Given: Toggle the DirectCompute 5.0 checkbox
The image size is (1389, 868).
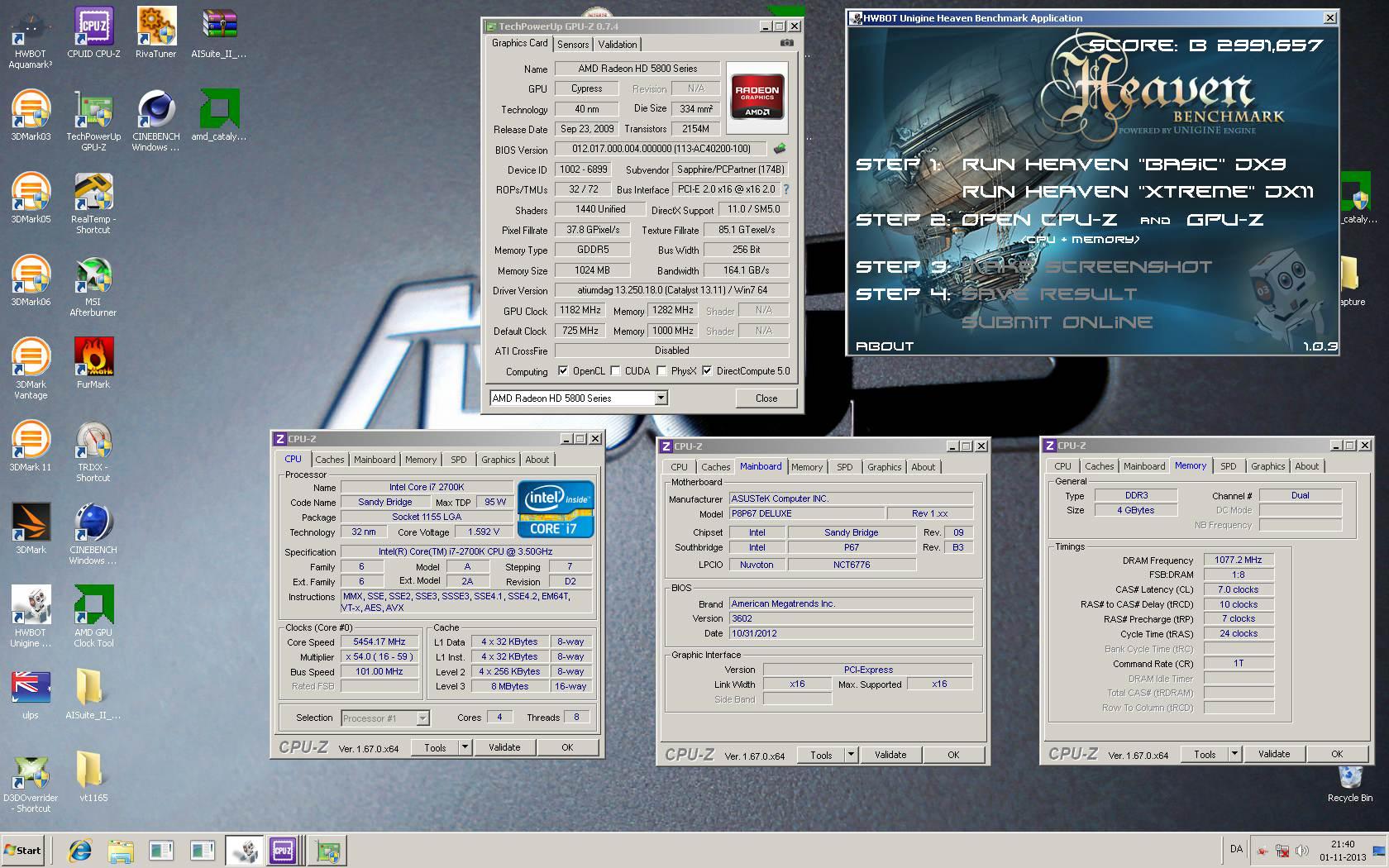Looking at the screenshot, I should (707, 371).
